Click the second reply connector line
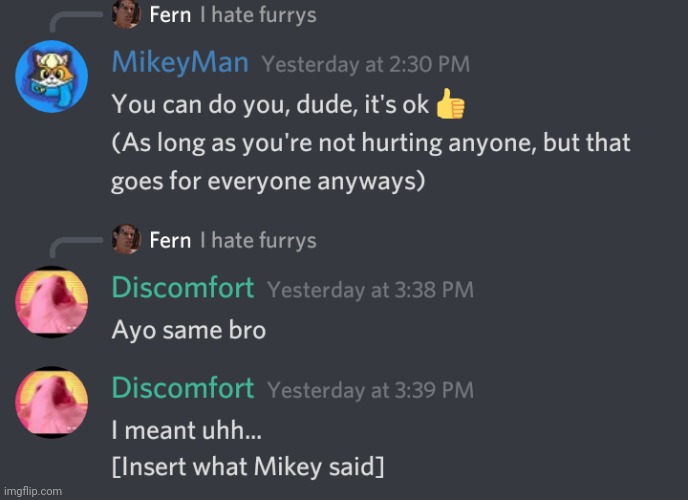This screenshot has width=688, height=500. pos(75,248)
